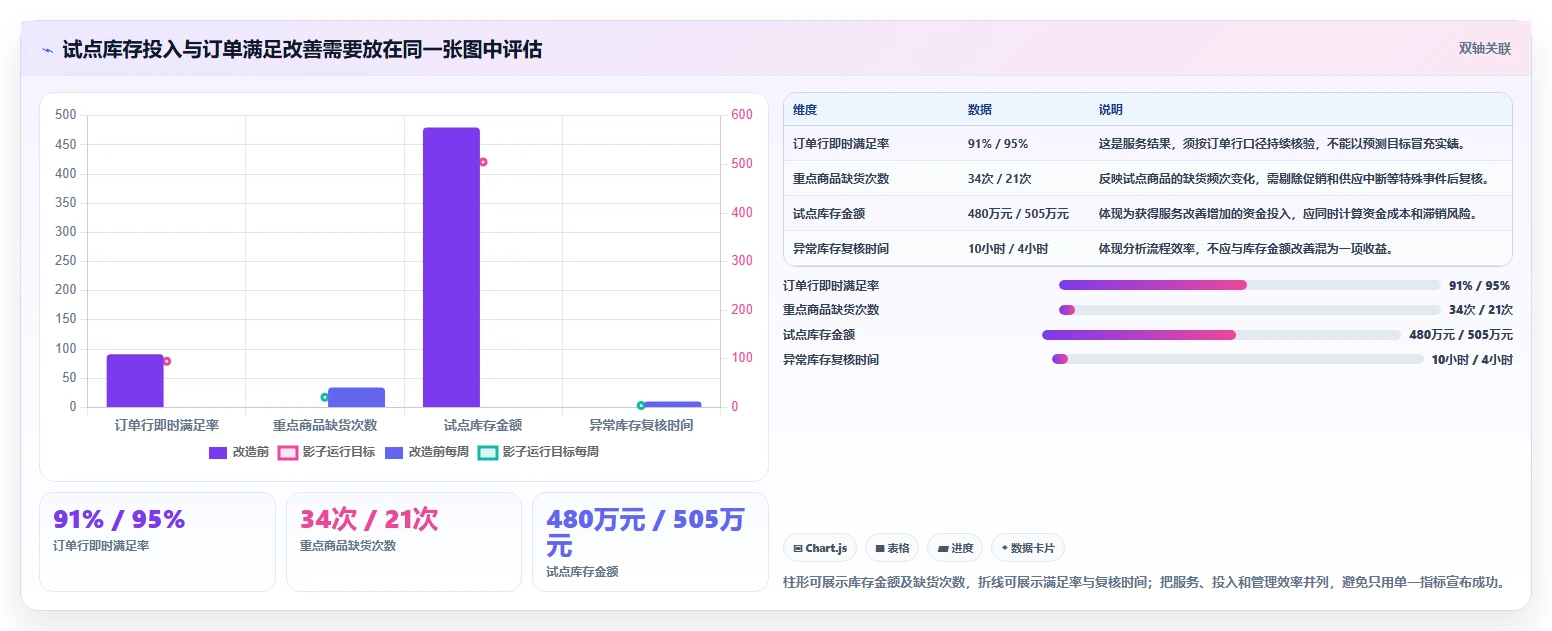The image size is (1552, 631).
Task: Click the description starting 体现分析流程效率
Action: point(1246,249)
